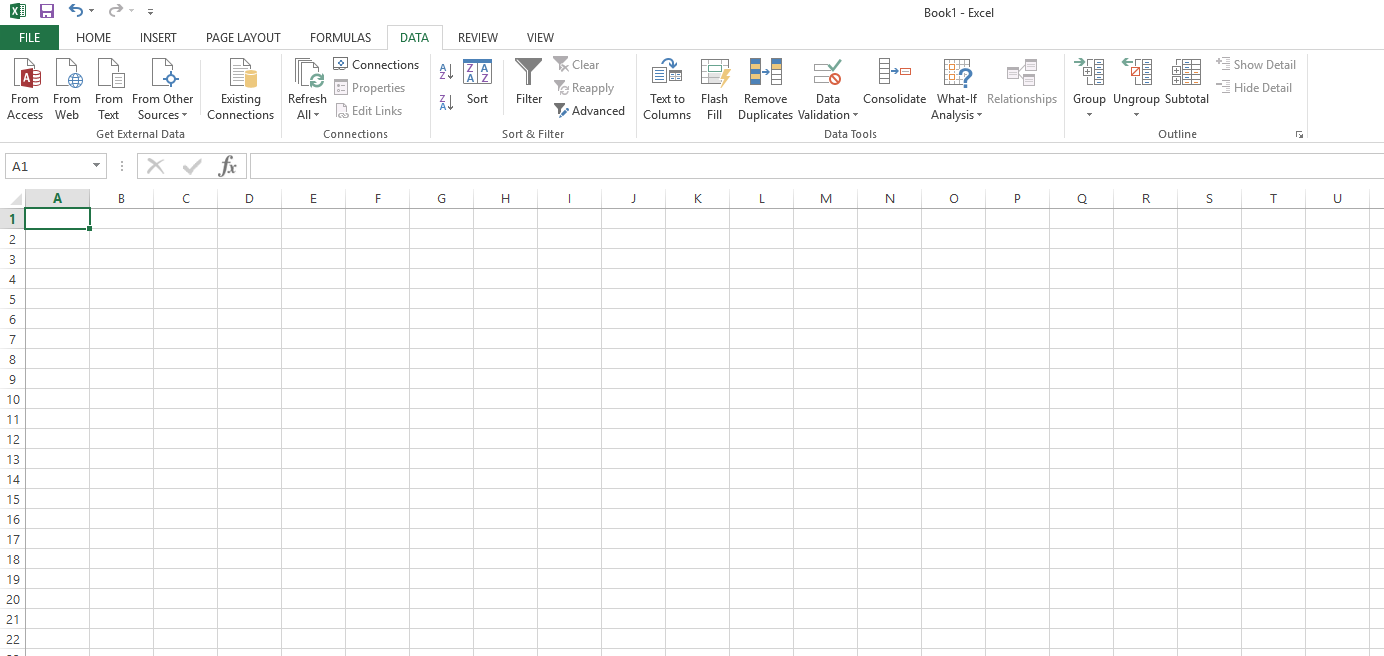The image size is (1384, 656).
Task: Open Advanced filter options
Action: pyautogui.click(x=590, y=111)
